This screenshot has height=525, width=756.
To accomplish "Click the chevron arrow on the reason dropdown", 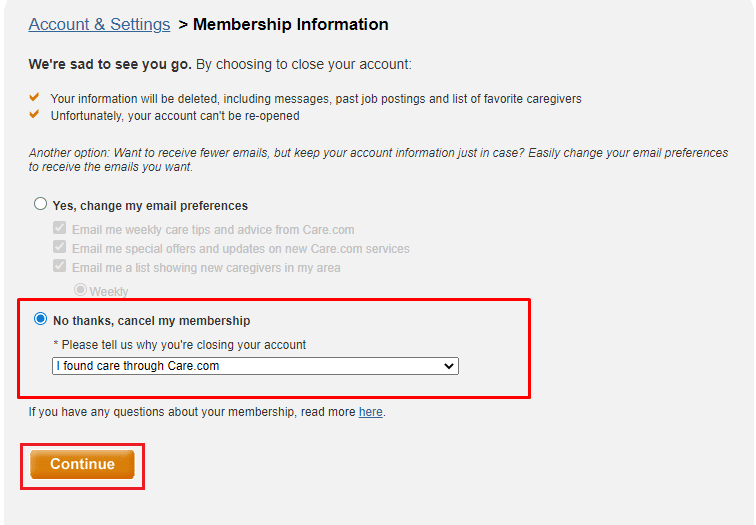I will (x=448, y=366).
